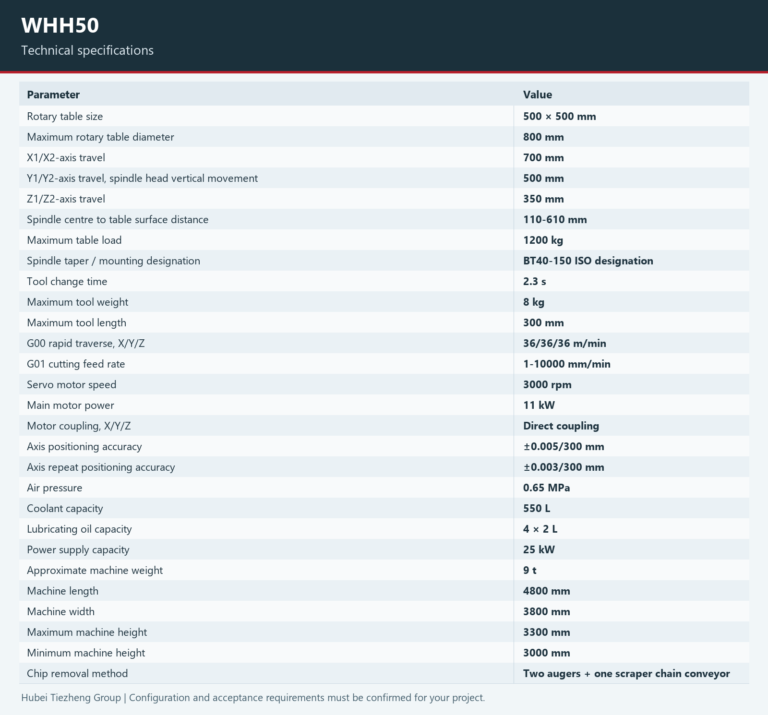Screen dimensions: 768x715
Task: Select the value '9 t'
Action: click(529, 571)
